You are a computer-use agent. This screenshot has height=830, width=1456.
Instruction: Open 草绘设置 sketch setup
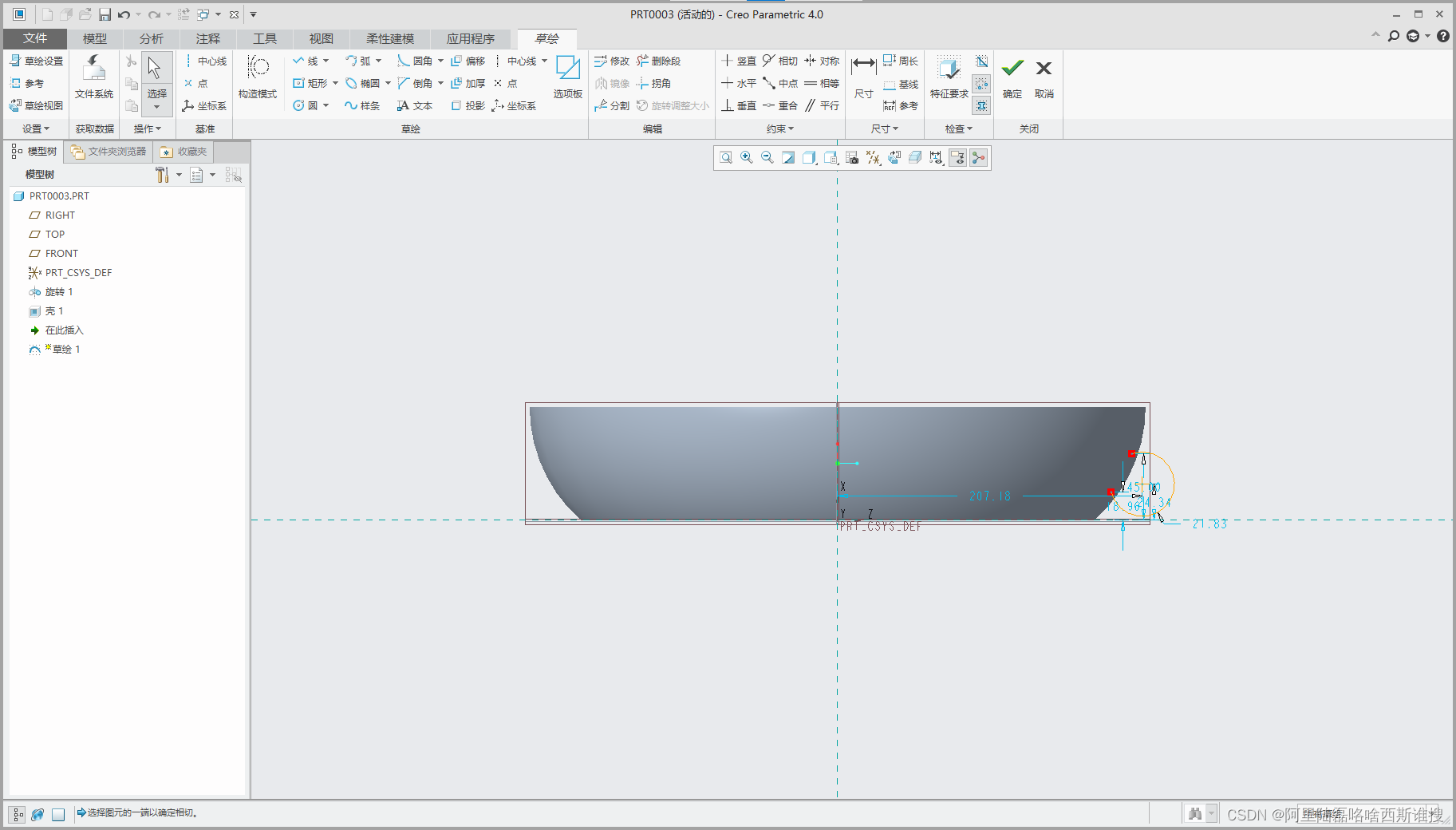[x=37, y=61]
